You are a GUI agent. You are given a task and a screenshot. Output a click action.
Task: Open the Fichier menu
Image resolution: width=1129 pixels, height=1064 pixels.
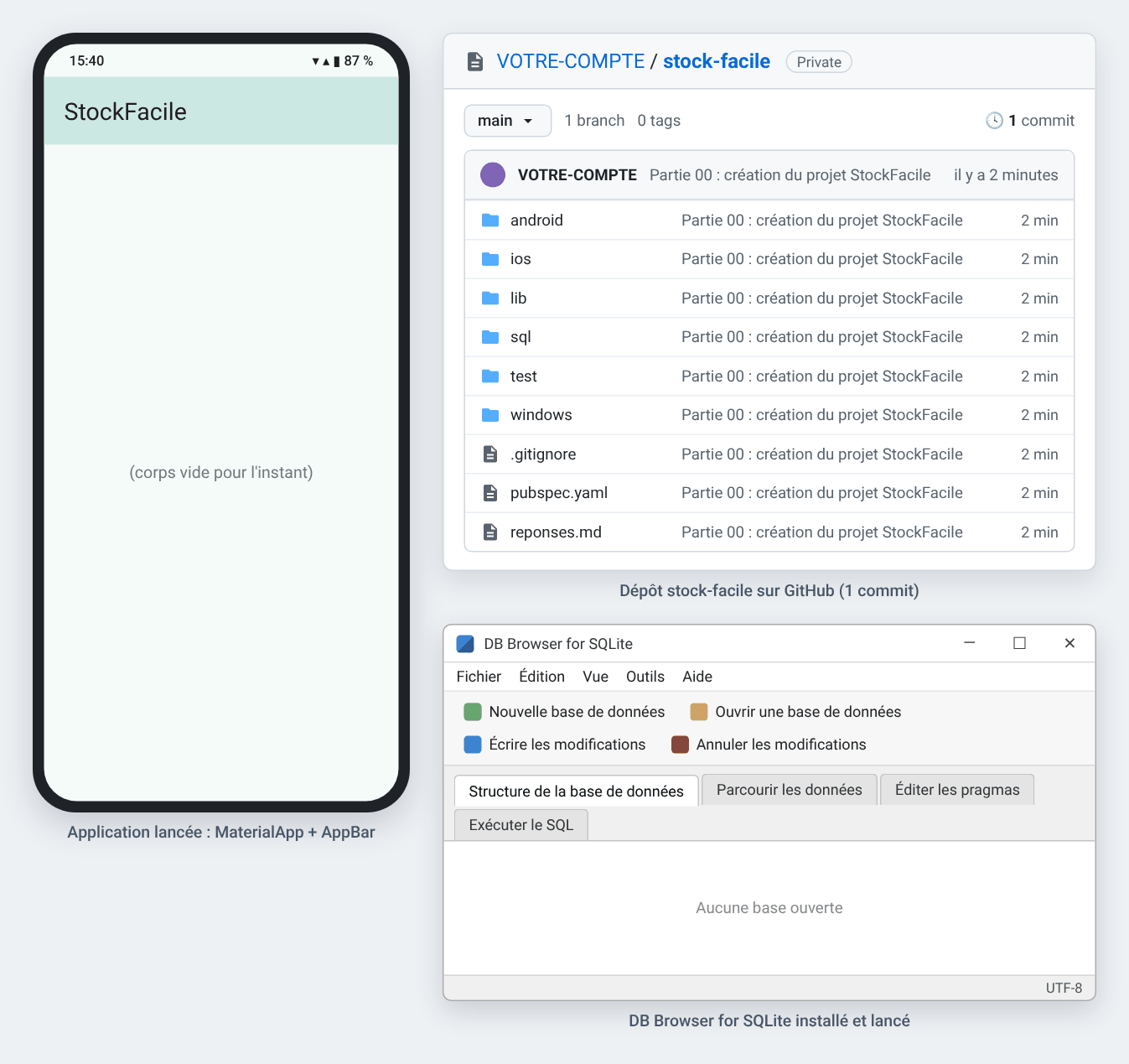pyautogui.click(x=479, y=677)
